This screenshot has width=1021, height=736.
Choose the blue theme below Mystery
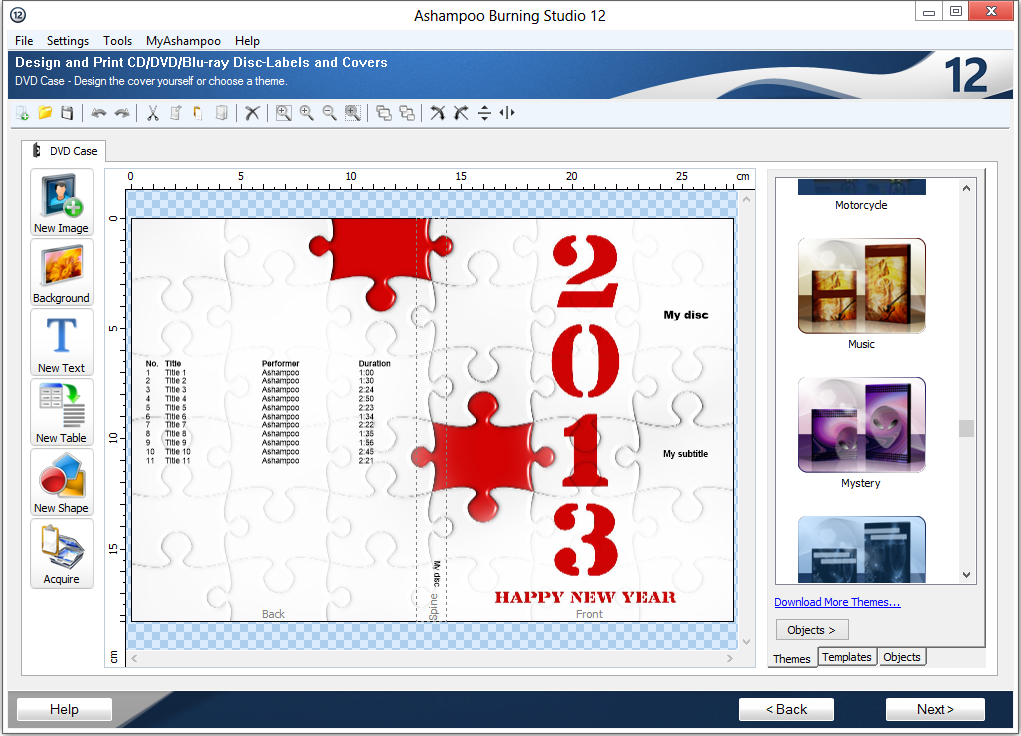point(861,549)
